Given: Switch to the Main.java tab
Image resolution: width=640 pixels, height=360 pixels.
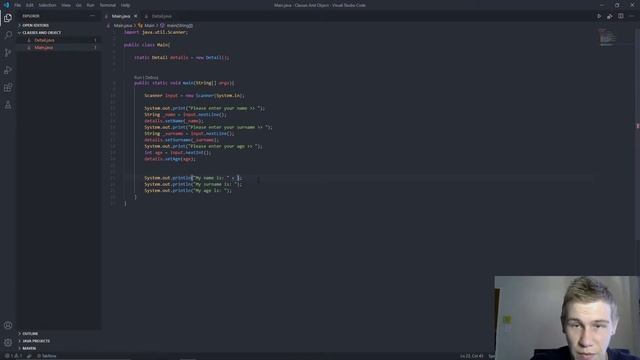Looking at the screenshot, I should pyautogui.click(x=121, y=16).
